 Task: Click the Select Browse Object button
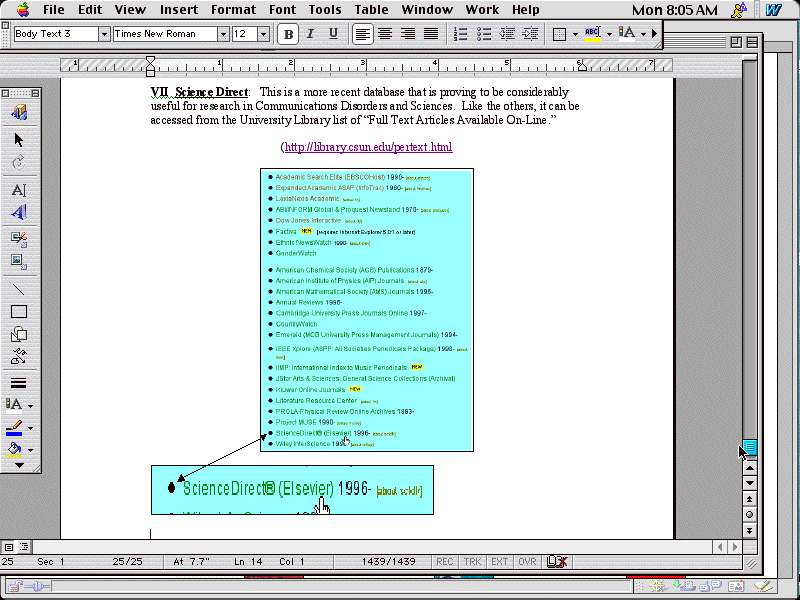tap(749, 514)
